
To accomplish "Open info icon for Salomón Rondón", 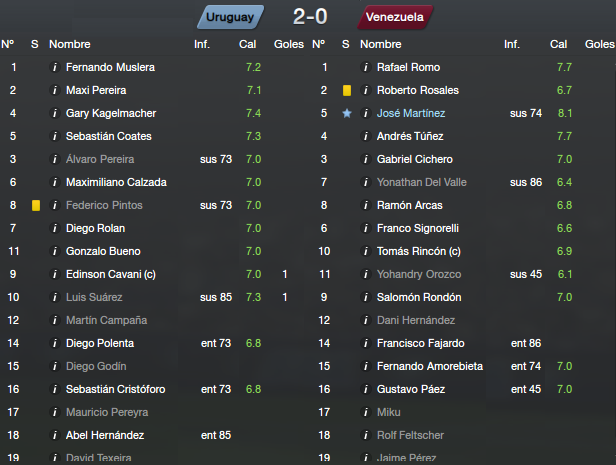I will pyautogui.click(x=366, y=297).
